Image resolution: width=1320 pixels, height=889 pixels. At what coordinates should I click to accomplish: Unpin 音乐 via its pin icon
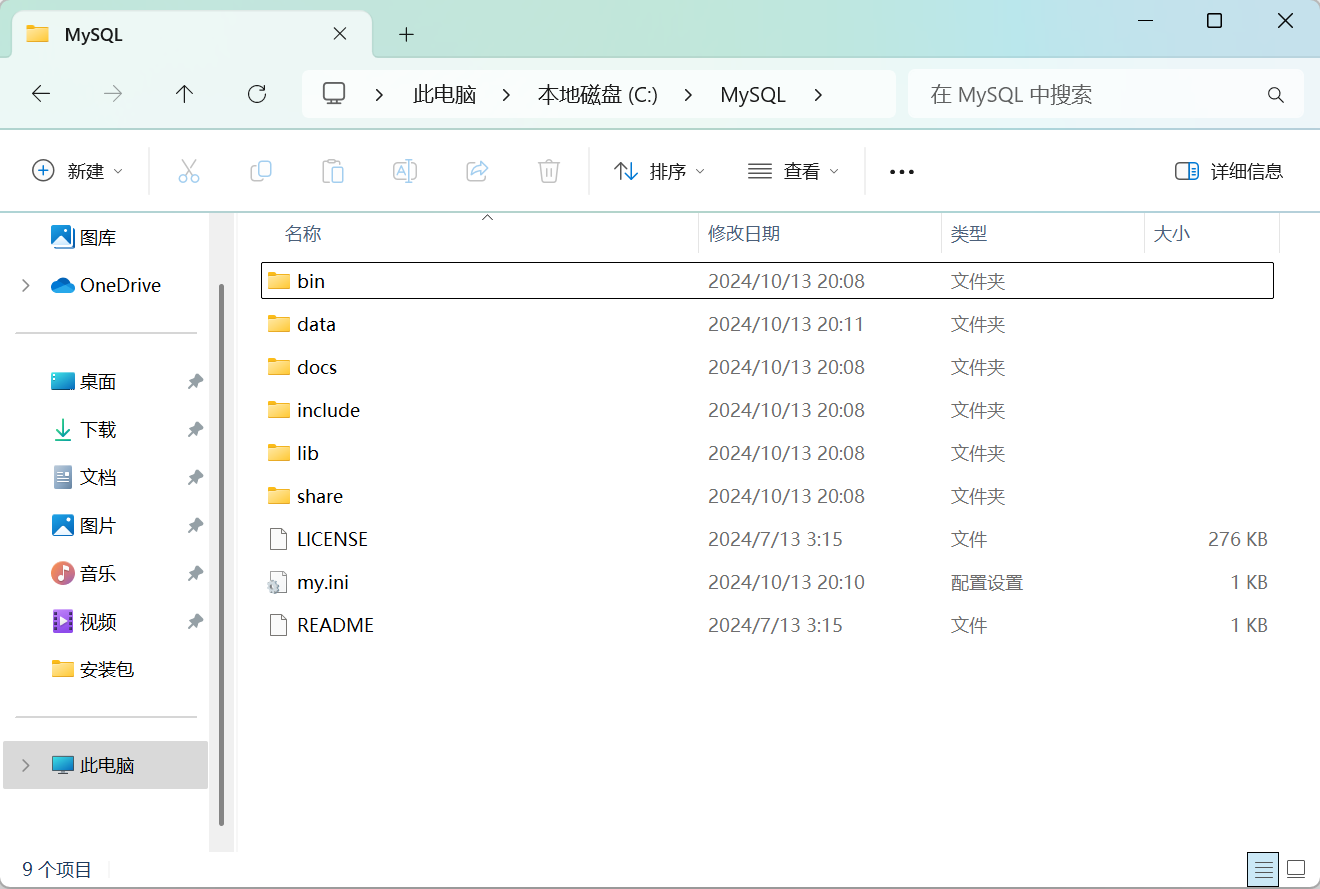point(195,574)
